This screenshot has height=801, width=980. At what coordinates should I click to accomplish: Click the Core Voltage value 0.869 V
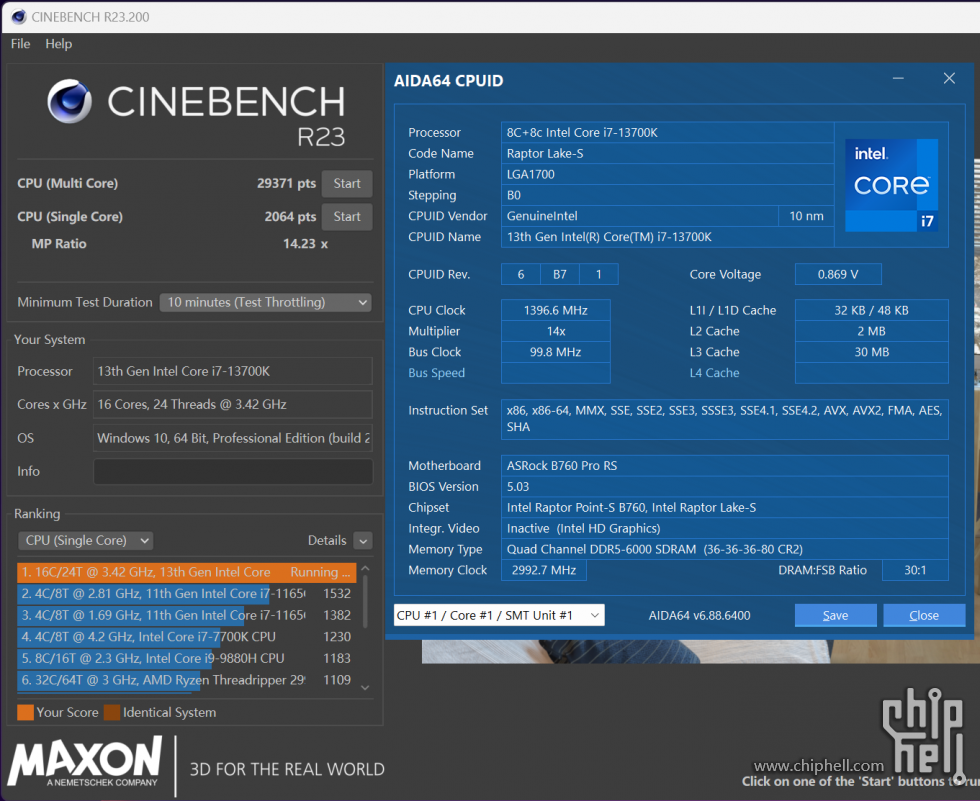click(838, 274)
